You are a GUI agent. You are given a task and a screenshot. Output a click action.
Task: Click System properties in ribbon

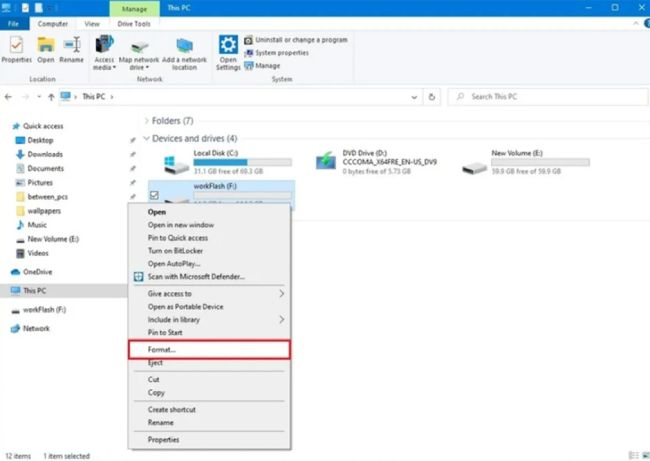(276, 53)
